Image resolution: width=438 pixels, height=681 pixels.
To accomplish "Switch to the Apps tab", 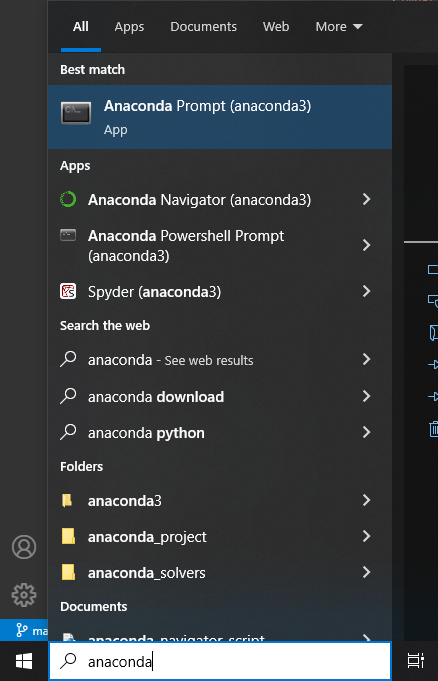I will [x=129, y=27].
